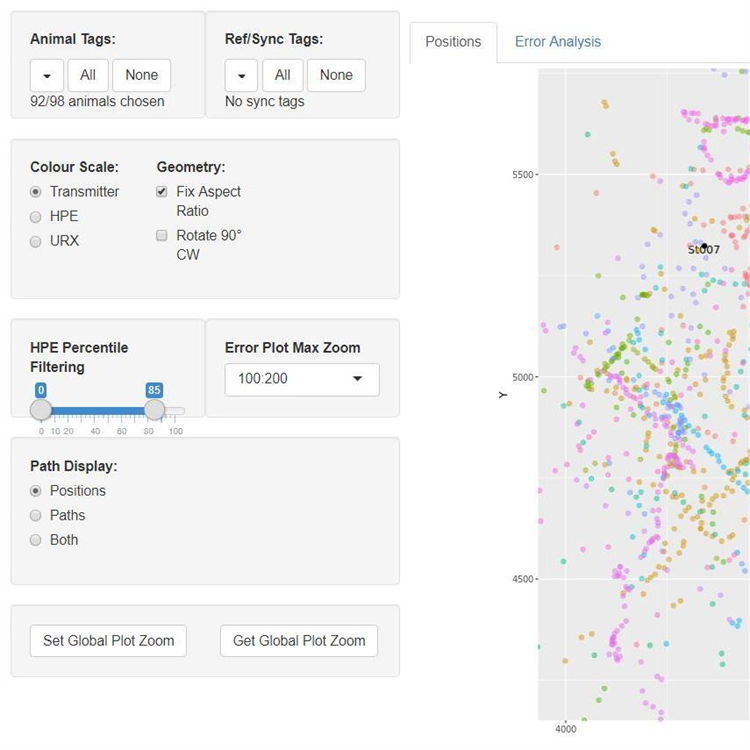Click the HPE percentile lower slider handle at 0
The height and width of the screenshot is (750, 750).
(41, 410)
